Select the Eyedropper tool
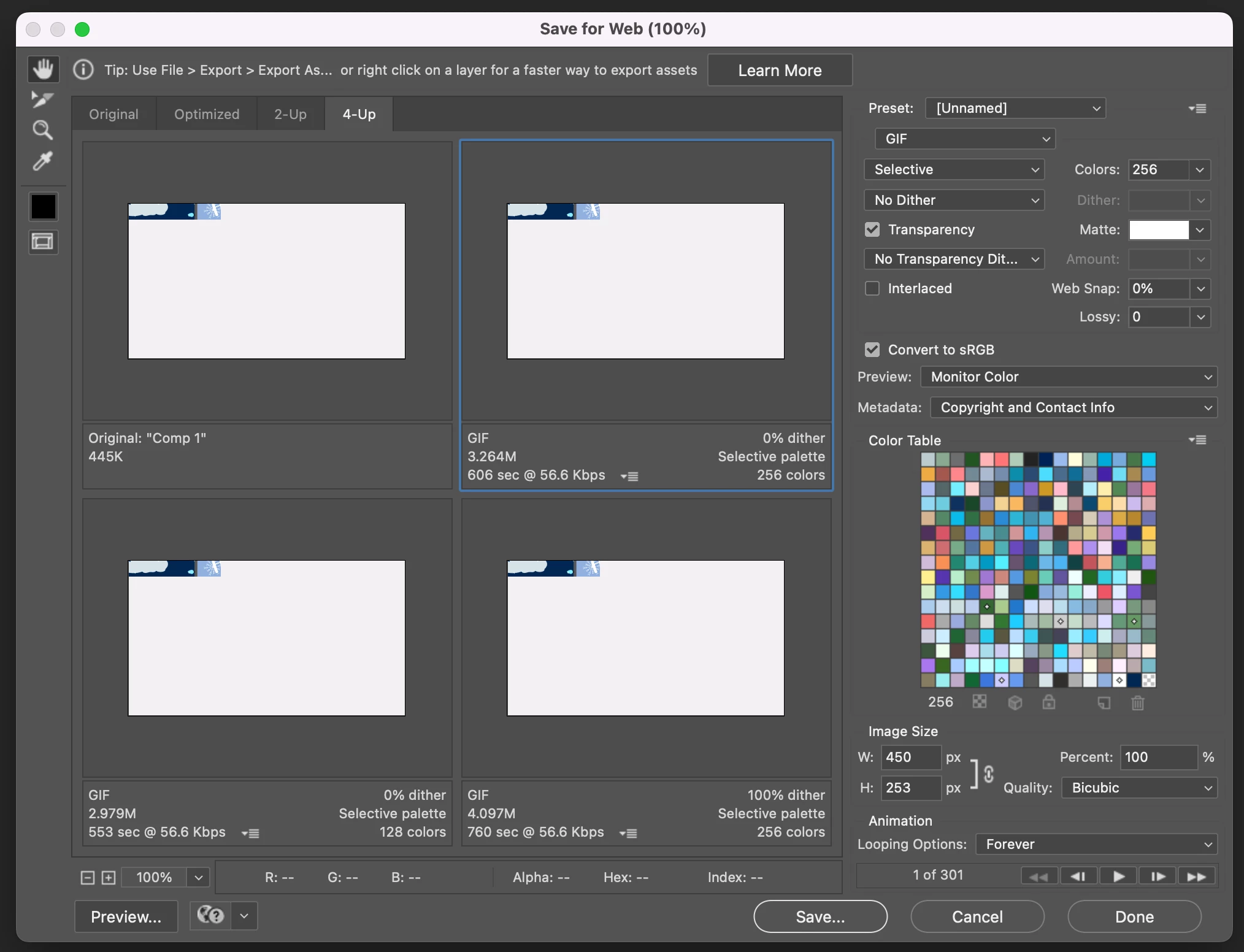 [43, 161]
